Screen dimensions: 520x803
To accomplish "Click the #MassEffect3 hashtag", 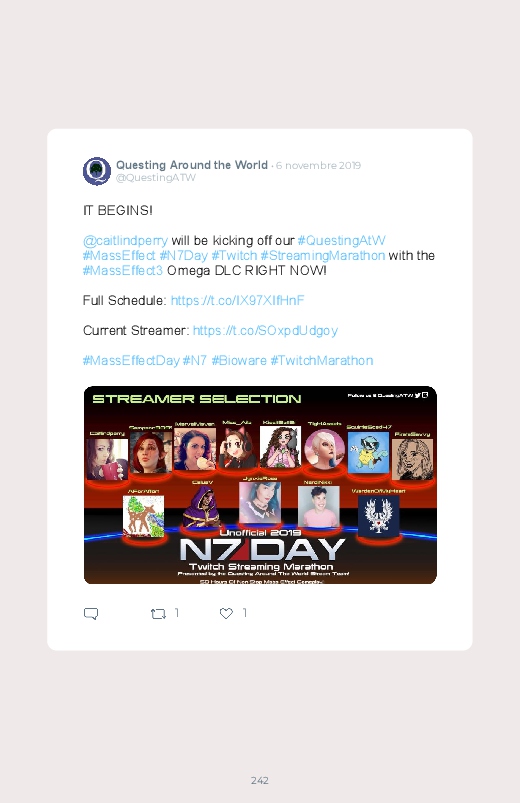I will (122, 270).
